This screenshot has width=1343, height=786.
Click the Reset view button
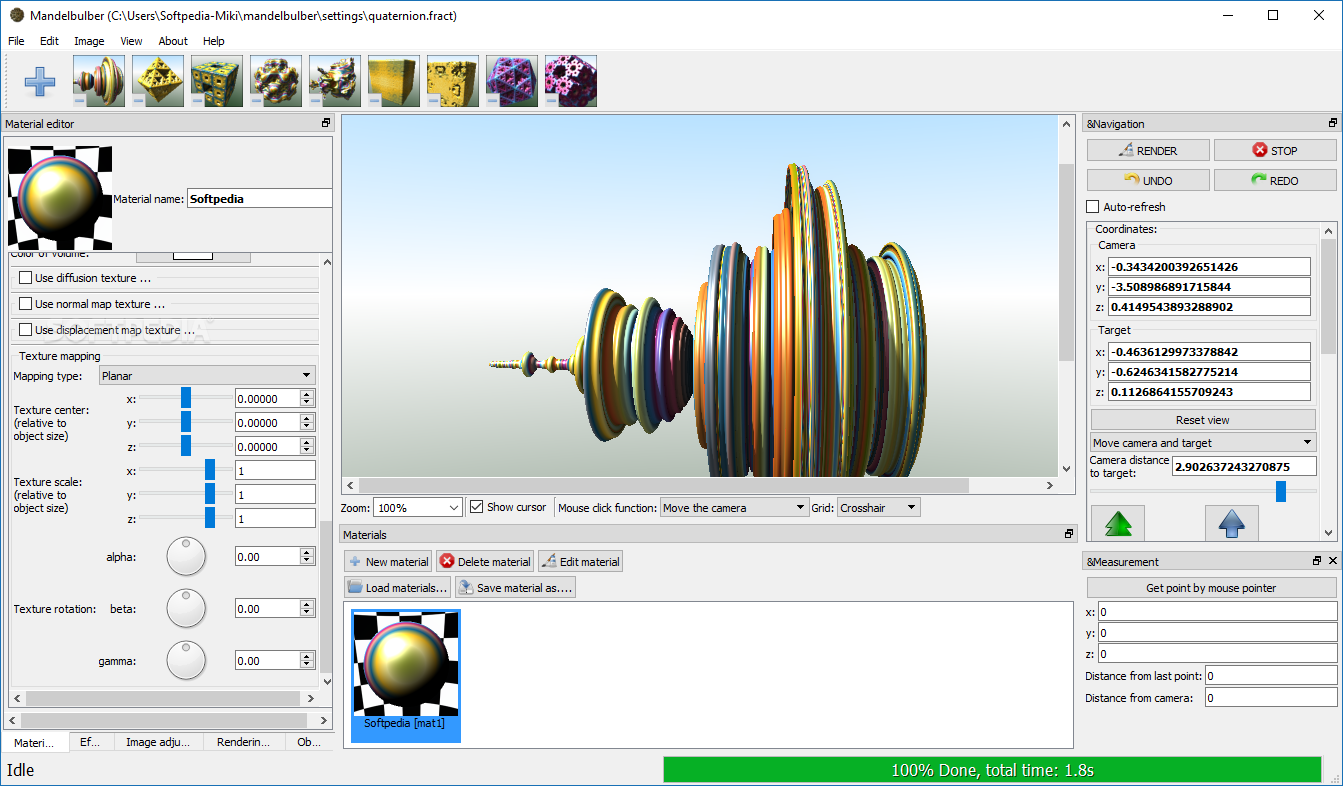[x=1203, y=419]
